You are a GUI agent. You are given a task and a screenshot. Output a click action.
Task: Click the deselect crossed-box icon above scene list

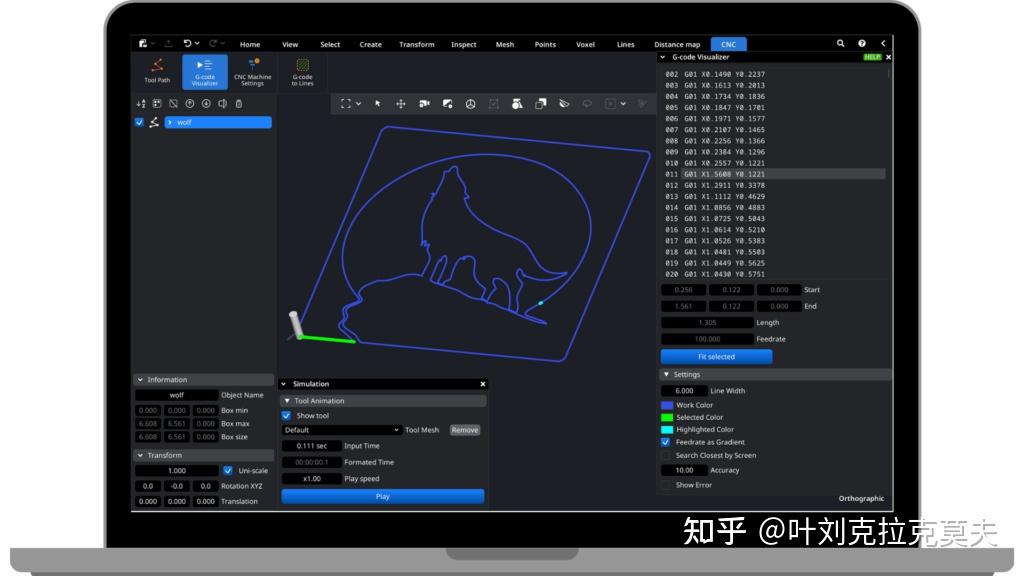(174, 104)
